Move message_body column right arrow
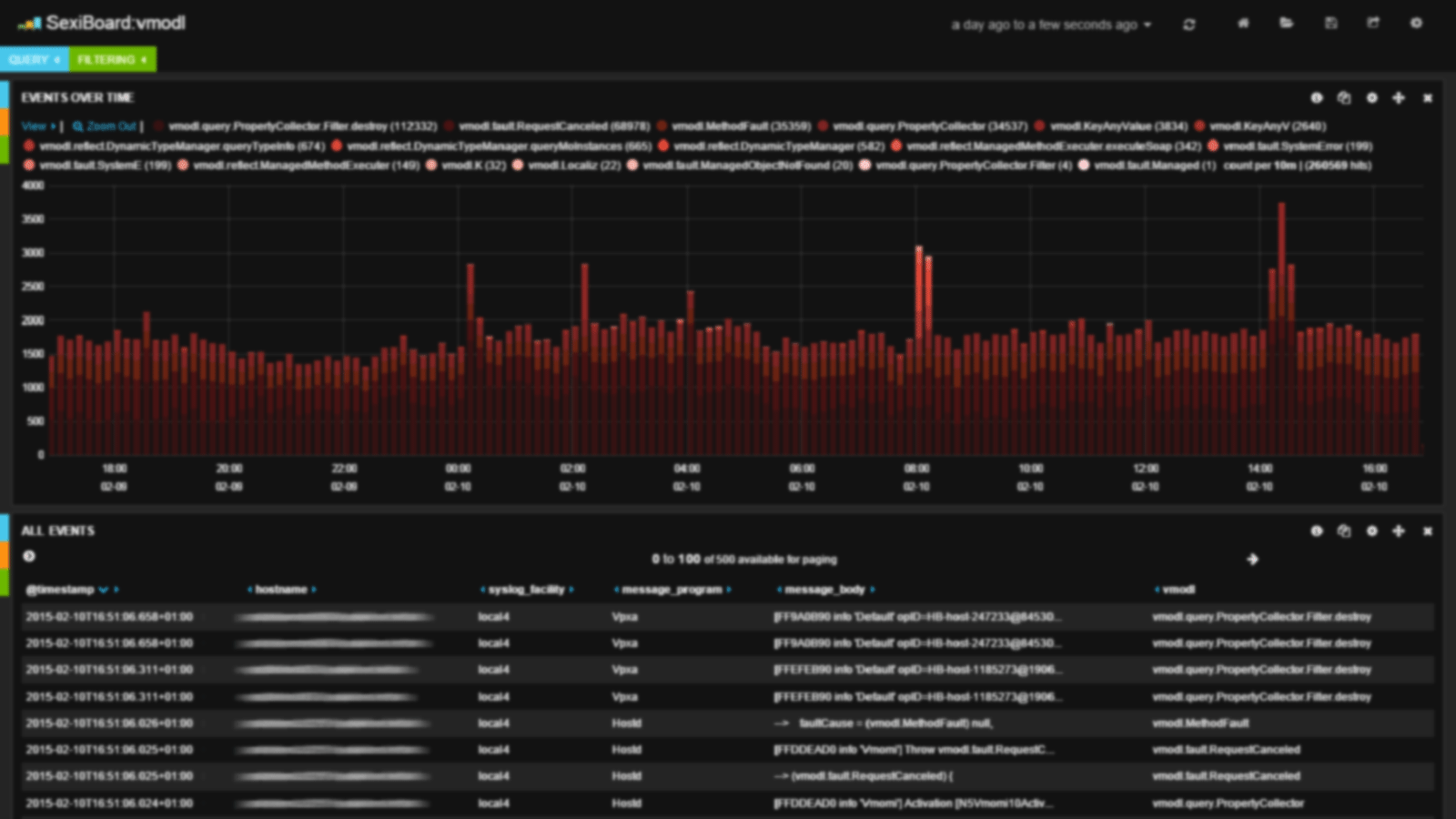Image resolution: width=1456 pixels, height=819 pixels. click(x=872, y=590)
